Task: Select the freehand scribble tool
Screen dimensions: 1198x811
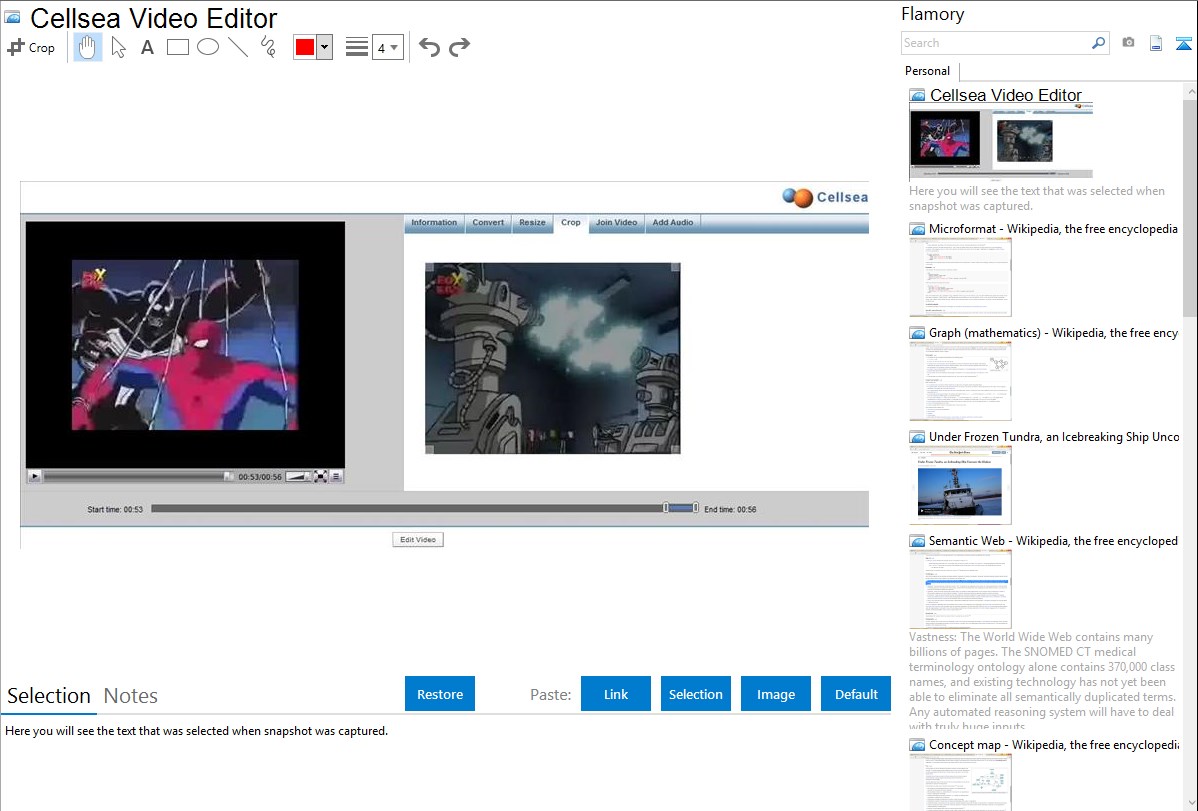Action: click(x=268, y=47)
